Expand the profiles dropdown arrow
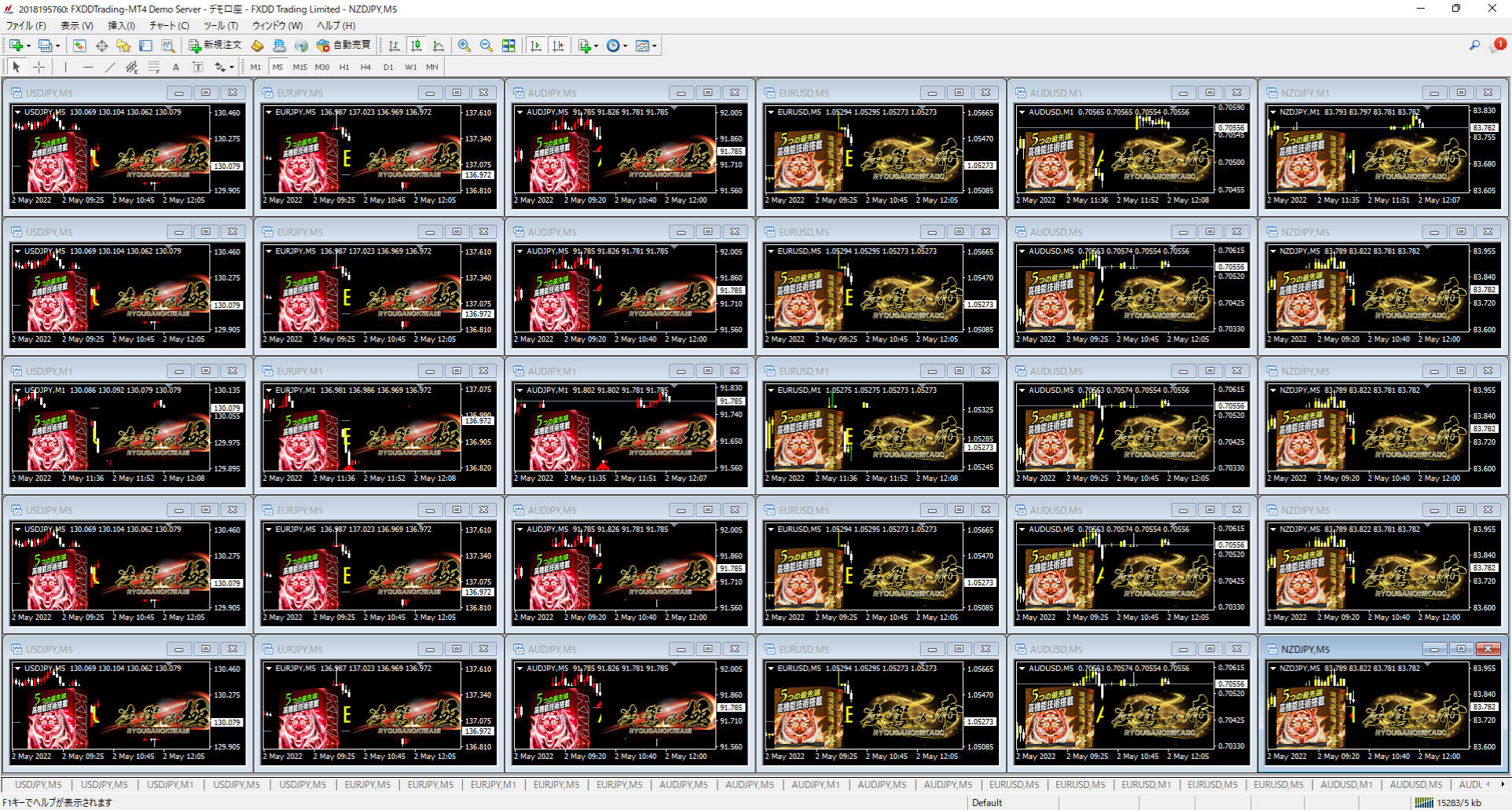This screenshot has height=810, width=1512. [57, 46]
